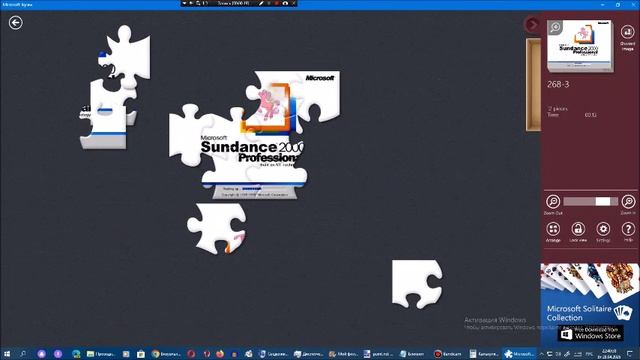The image size is (640, 360).
Task: Click the zoom level slider bar
Action: pos(591,201)
